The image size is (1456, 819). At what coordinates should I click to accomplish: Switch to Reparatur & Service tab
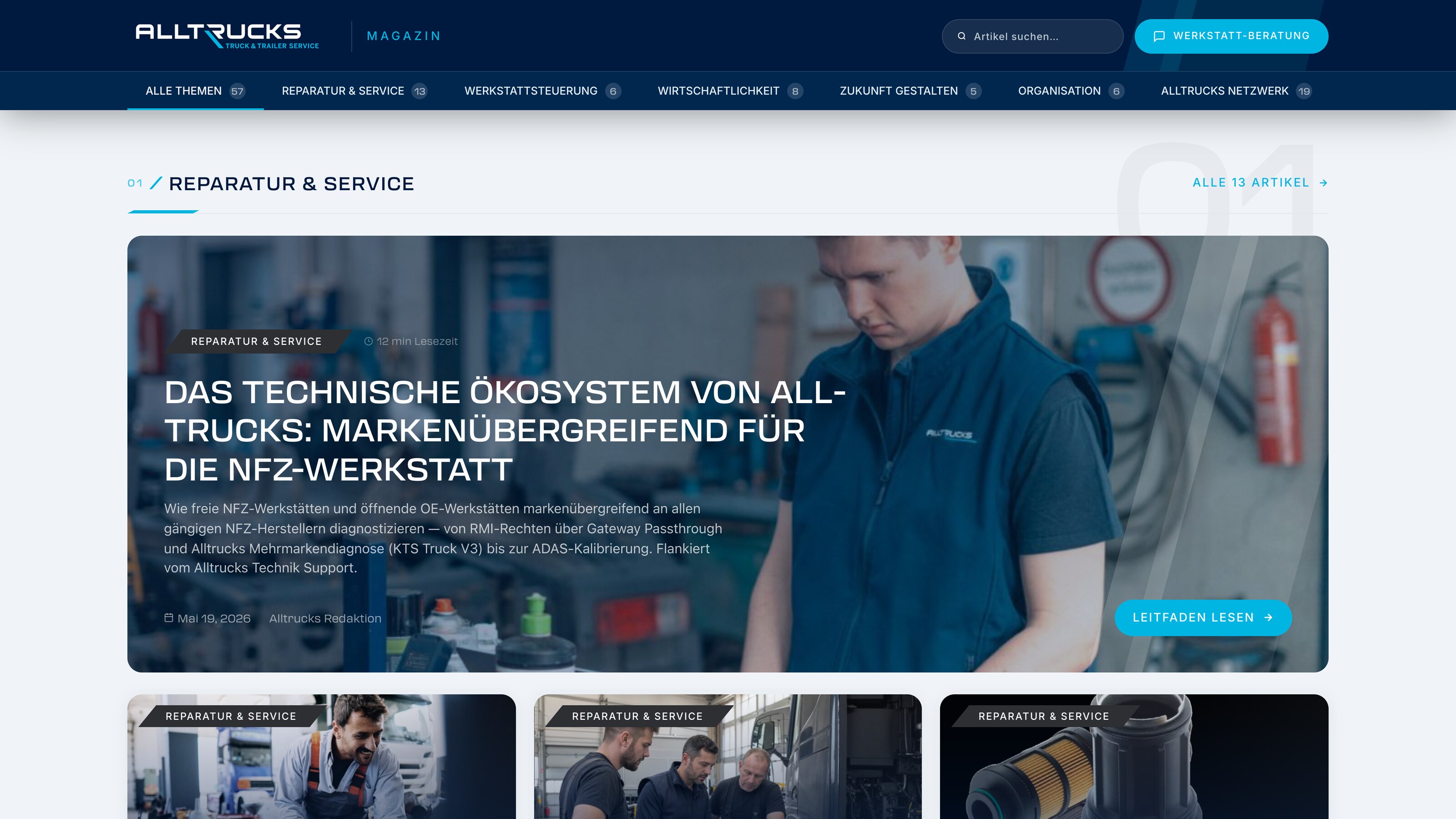354,91
